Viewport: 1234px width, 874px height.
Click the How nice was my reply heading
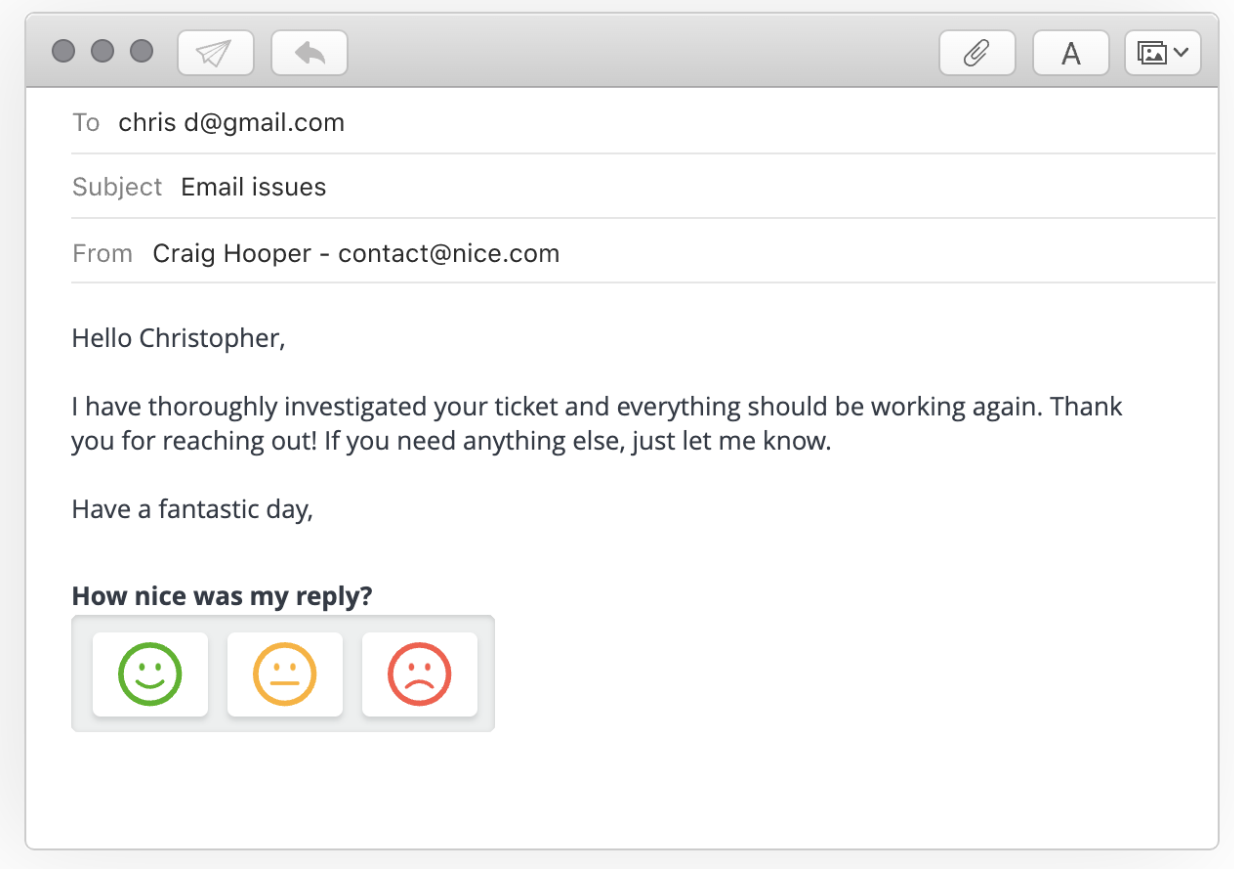point(222,597)
